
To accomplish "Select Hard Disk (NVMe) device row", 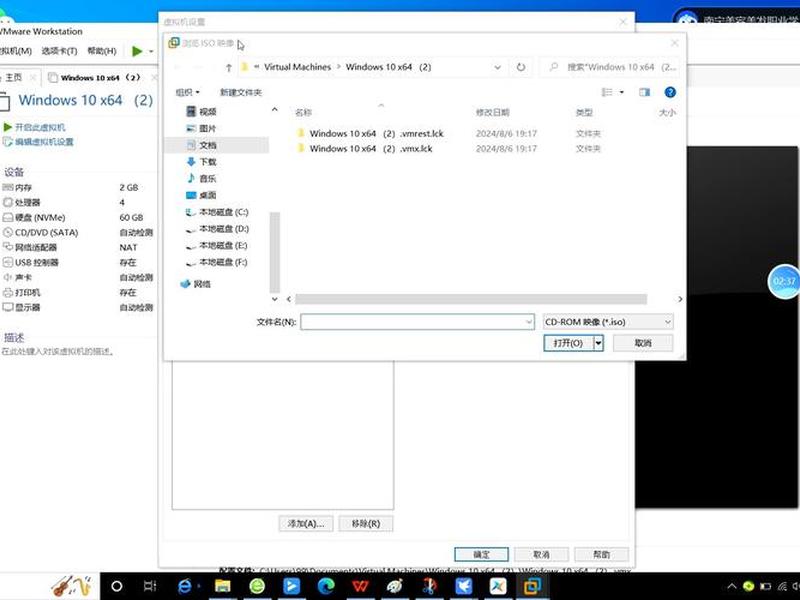I will click(77, 217).
